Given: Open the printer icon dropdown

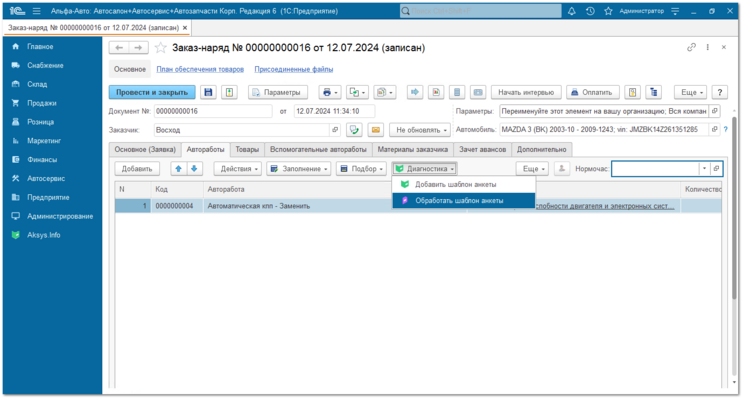Looking at the screenshot, I should click(330, 92).
